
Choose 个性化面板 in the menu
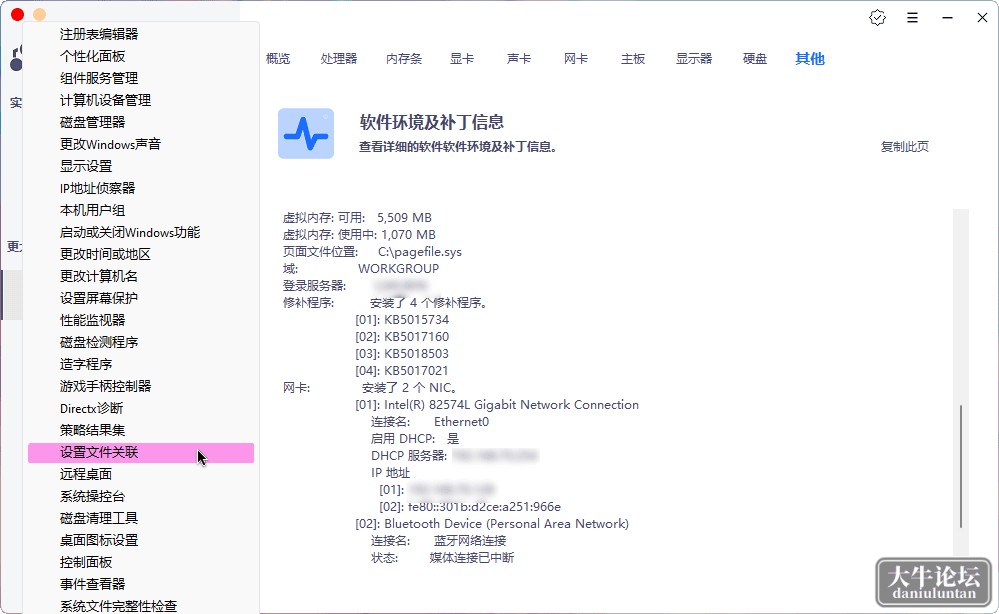click(x=141, y=56)
